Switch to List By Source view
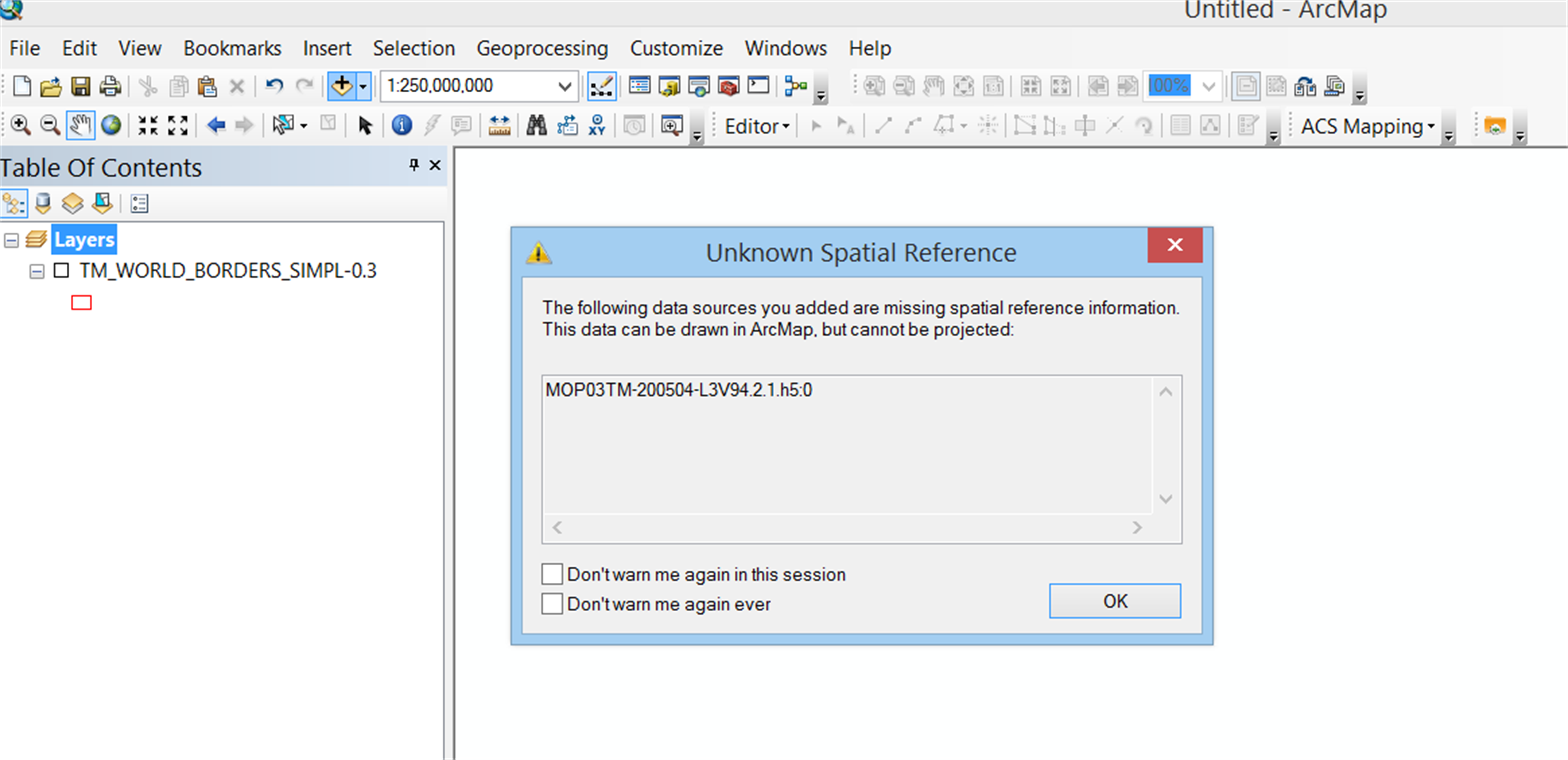 pos(43,203)
